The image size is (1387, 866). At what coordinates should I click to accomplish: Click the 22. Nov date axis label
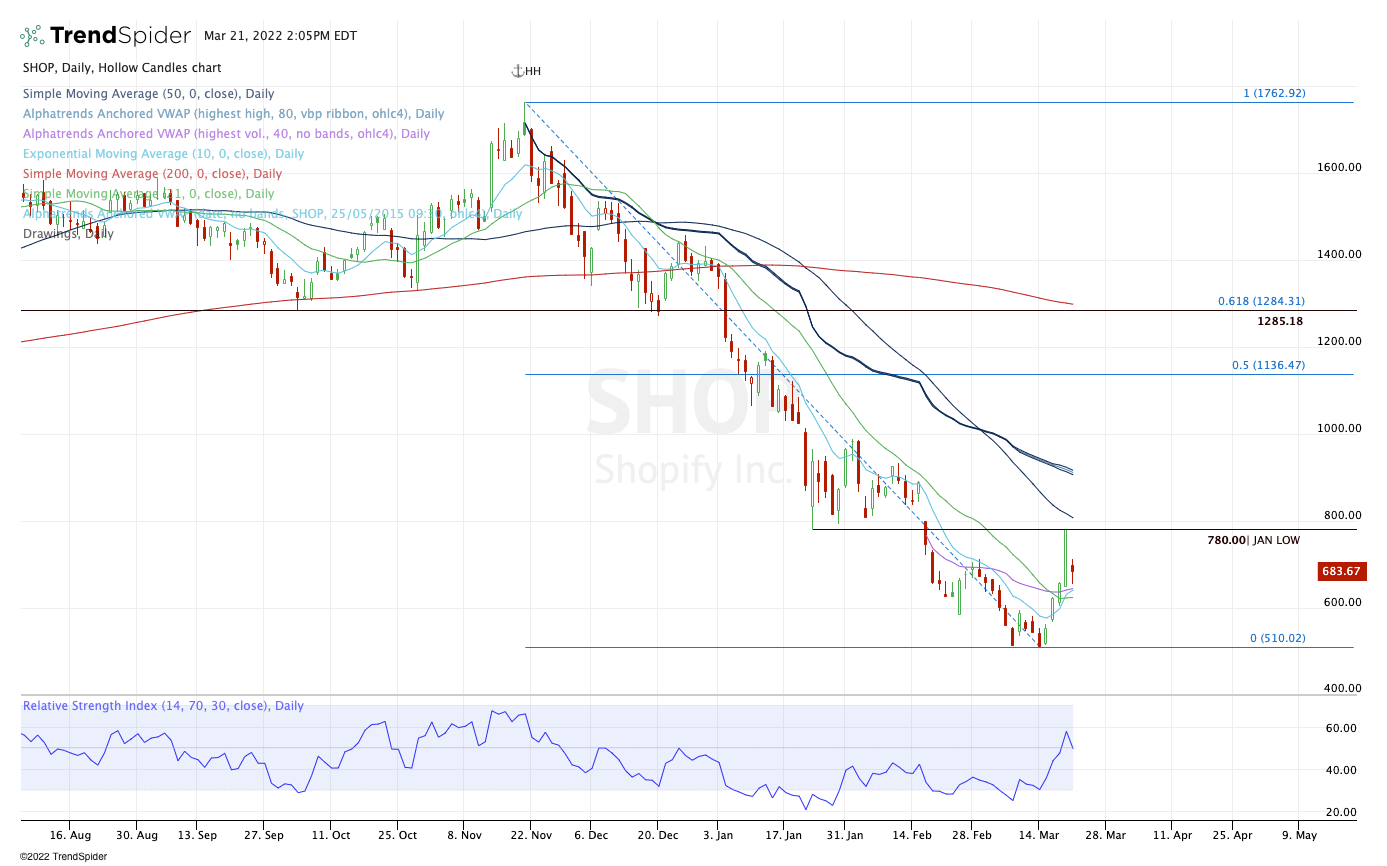tap(530, 834)
